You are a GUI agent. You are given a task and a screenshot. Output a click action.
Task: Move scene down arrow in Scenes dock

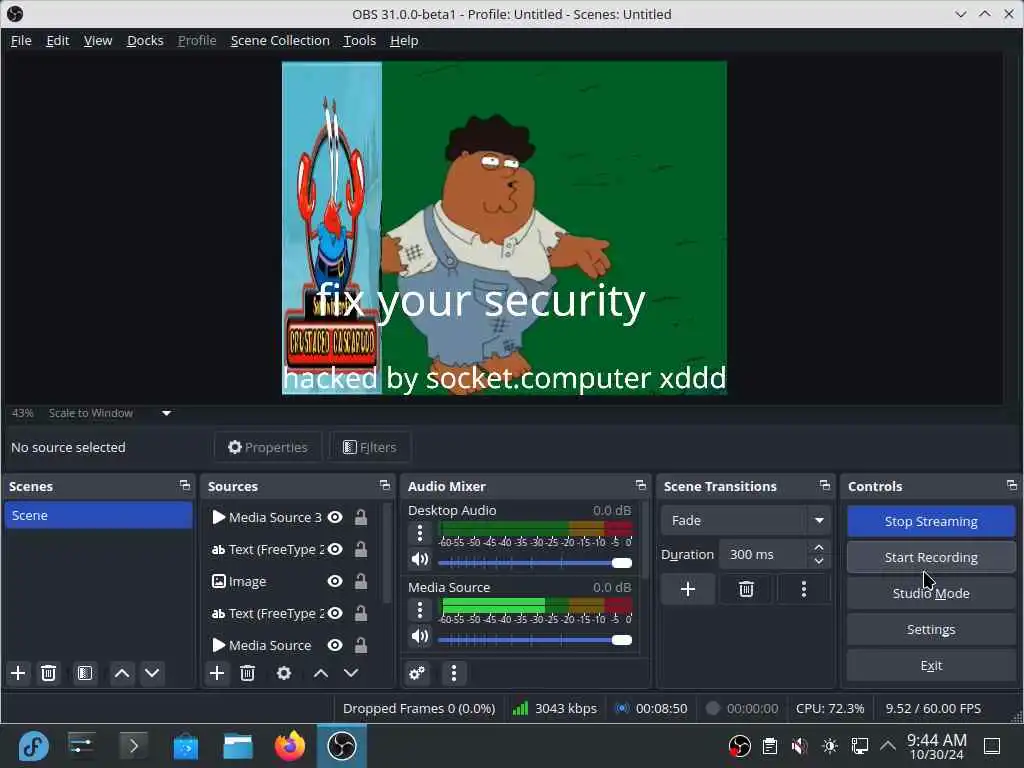tap(152, 673)
